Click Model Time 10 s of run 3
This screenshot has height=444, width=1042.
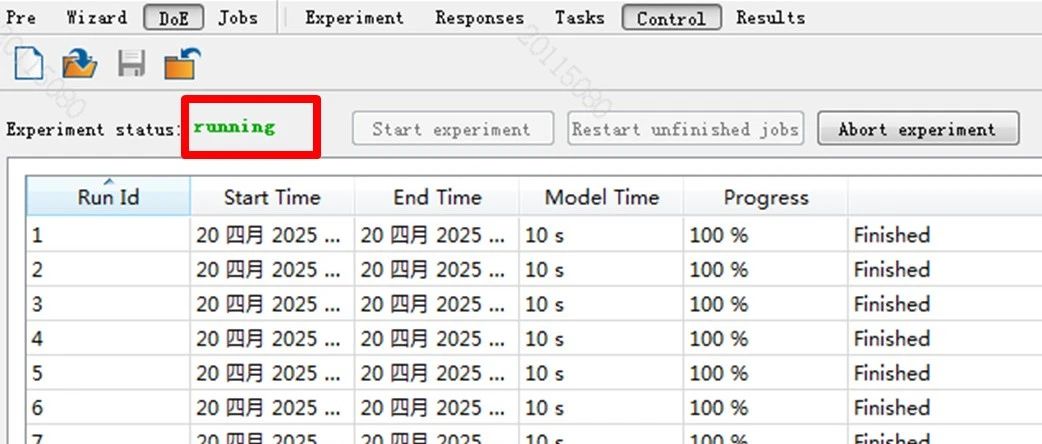[x=601, y=304]
